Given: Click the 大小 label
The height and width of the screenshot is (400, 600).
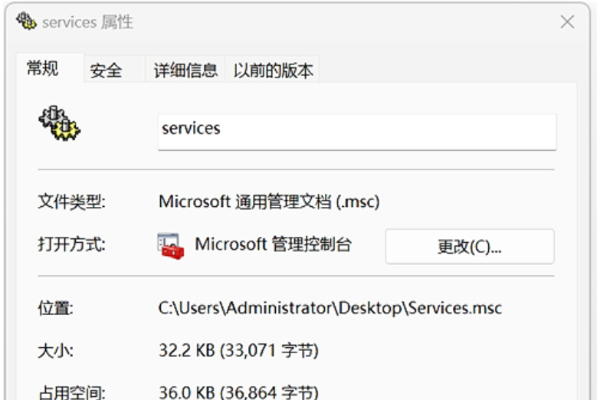Looking at the screenshot, I should [x=55, y=351].
